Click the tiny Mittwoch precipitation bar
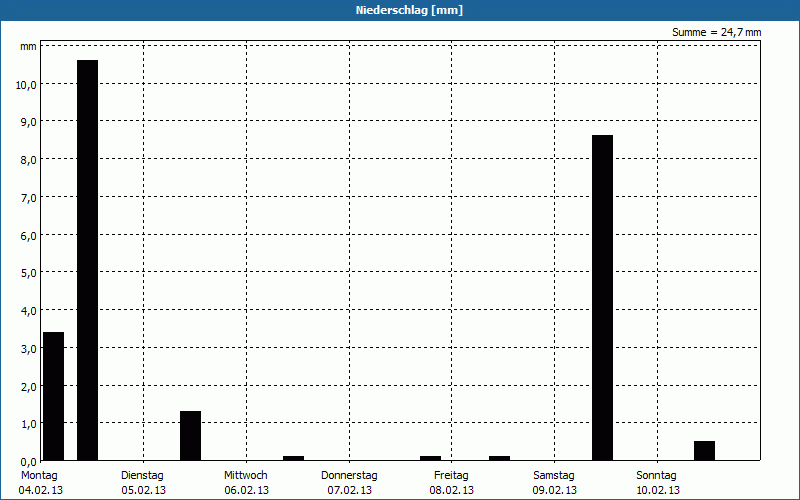 click(293, 458)
